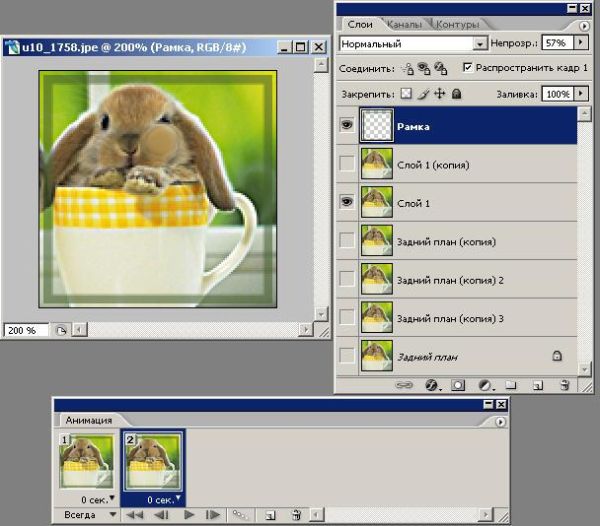Viewport: 600px width, 526px height.
Task: Lock image pixels brush icon
Action: coord(423,94)
